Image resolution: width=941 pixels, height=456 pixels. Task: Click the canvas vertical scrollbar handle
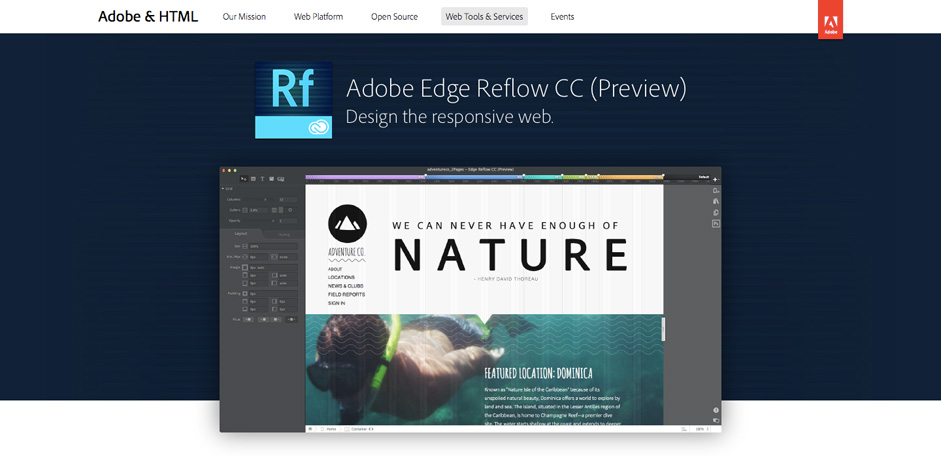pos(663,329)
